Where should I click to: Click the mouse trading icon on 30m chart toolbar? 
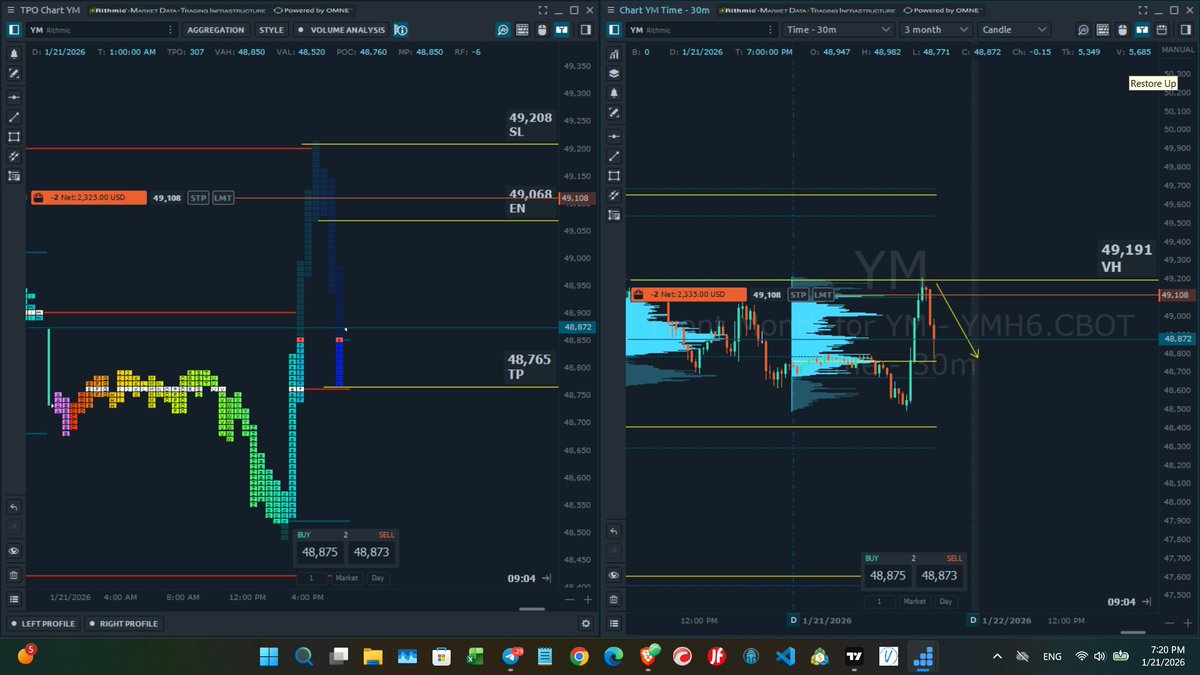[1122, 30]
